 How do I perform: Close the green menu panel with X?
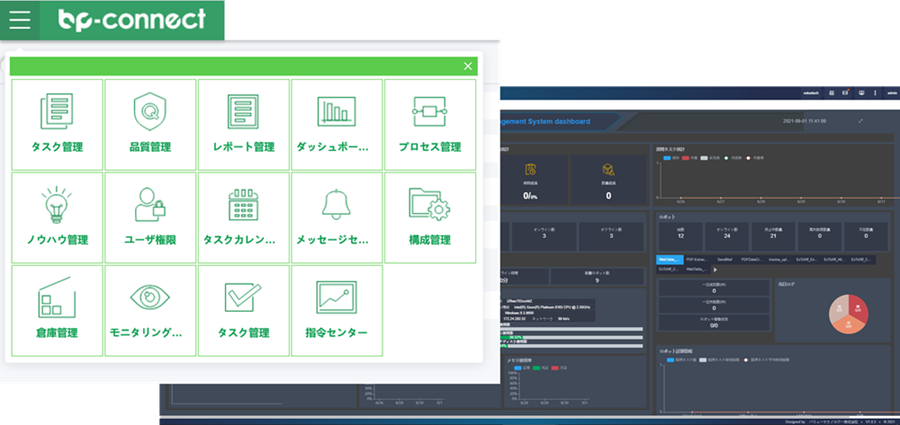tap(467, 66)
